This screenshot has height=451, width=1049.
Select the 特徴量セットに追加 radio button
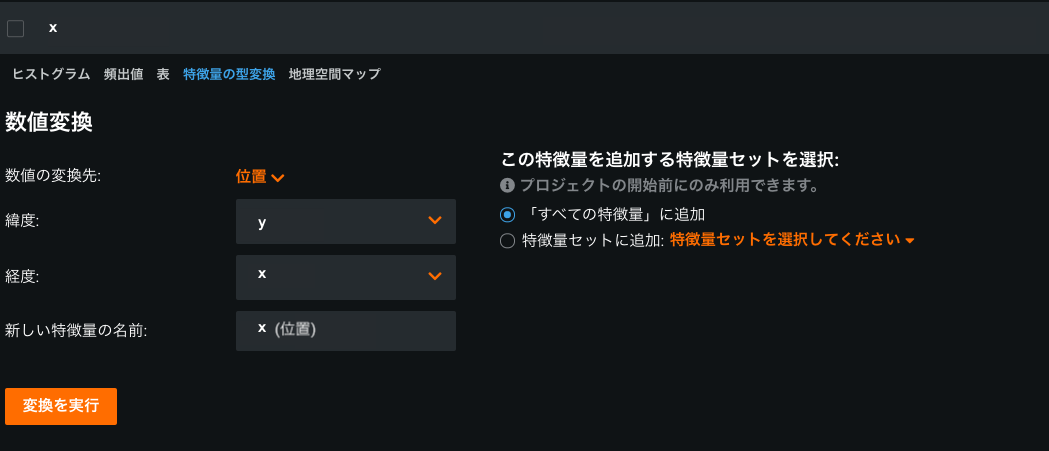[x=507, y=240]
